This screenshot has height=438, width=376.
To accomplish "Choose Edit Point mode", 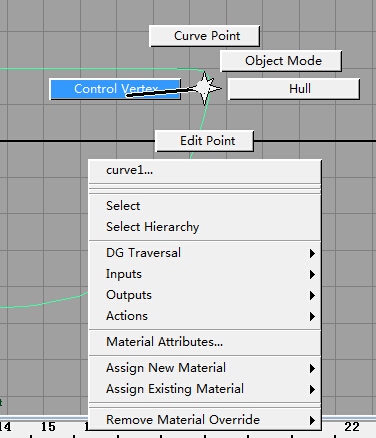I will click(x=205, y=141).
